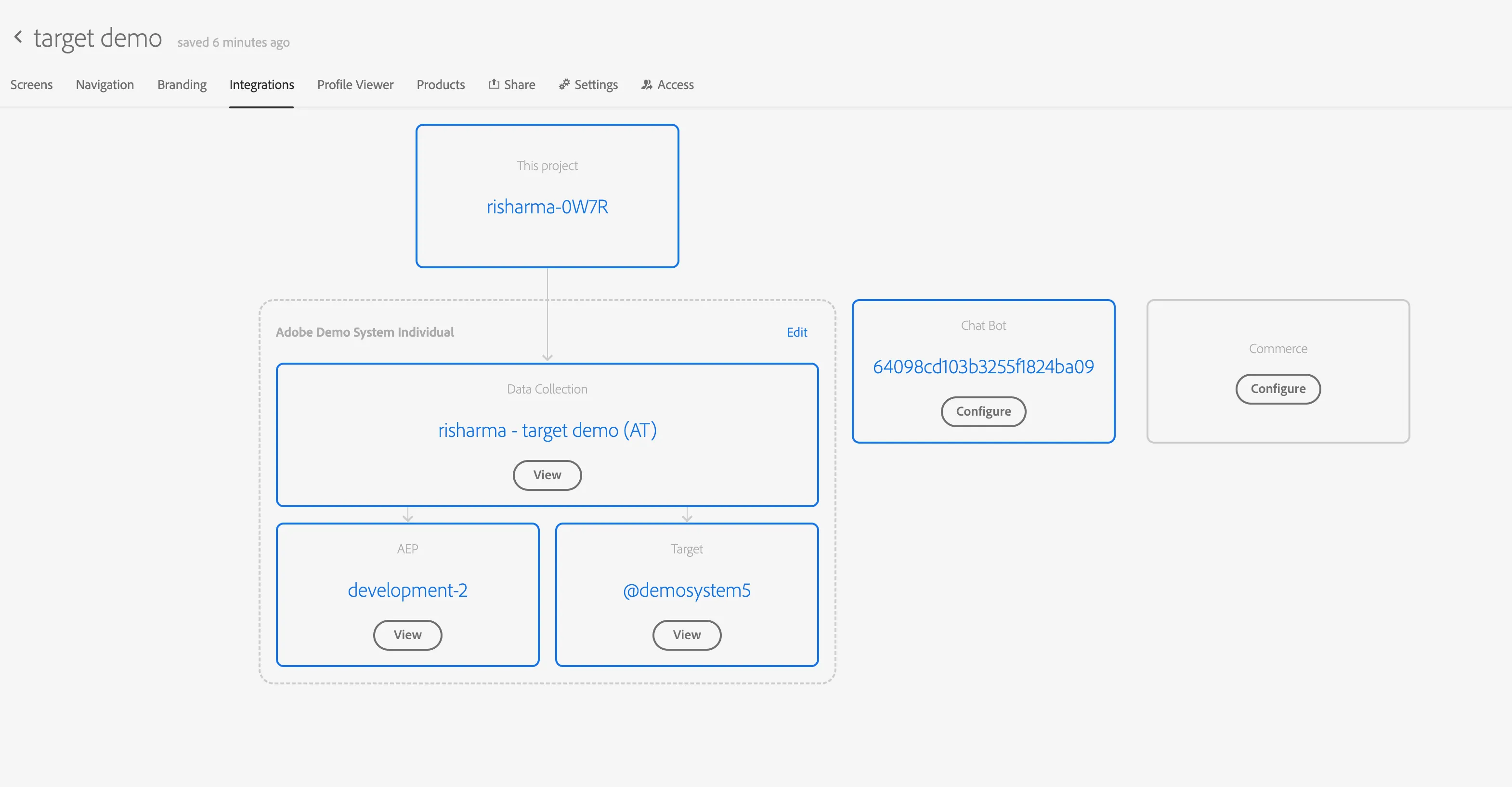1512x787 pixels.
Task: Open the development-2 AEP sandbox link
Action: coord(407,590)
